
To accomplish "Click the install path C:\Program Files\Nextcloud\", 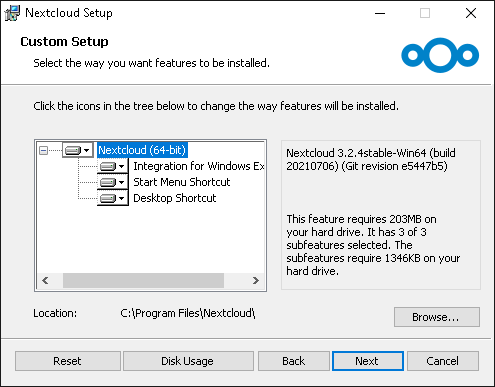I will [x=188, y=313].
